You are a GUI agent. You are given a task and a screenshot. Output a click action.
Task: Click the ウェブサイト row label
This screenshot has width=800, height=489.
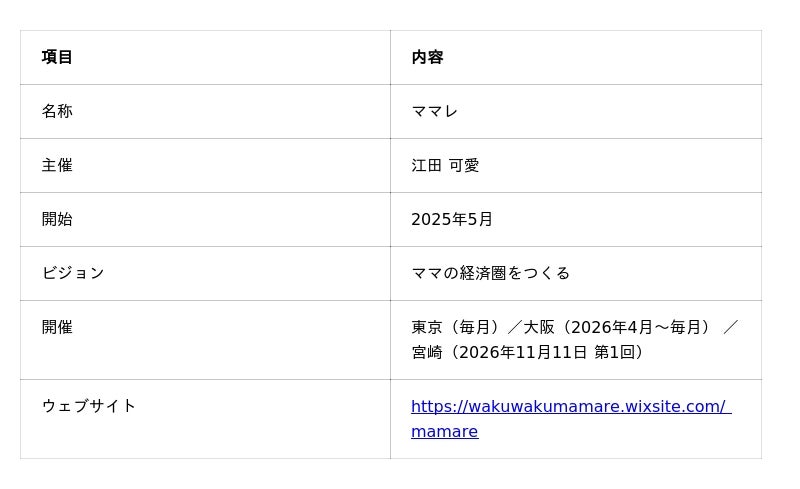click(89, 406)
